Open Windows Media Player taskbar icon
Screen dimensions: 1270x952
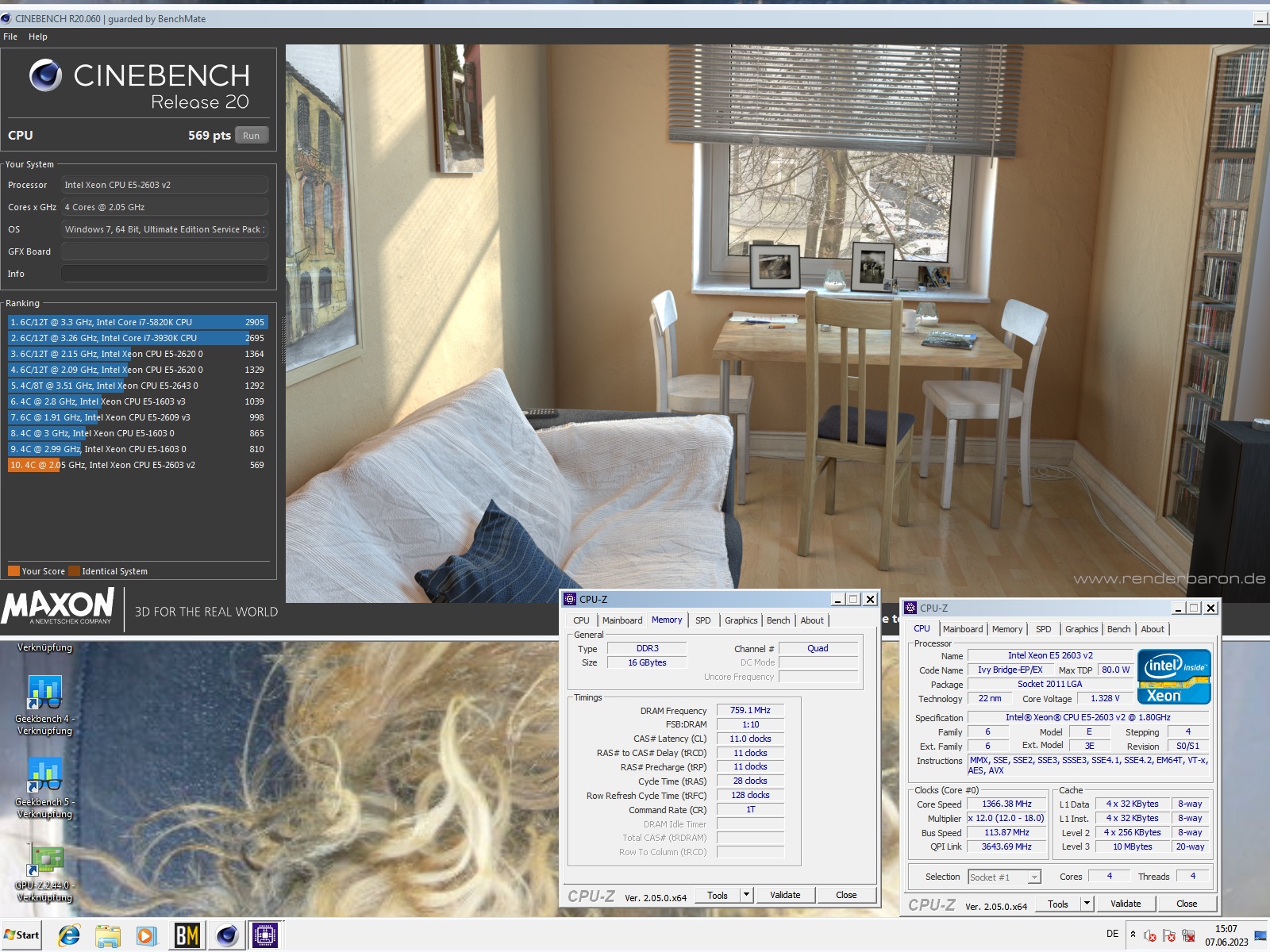tap(146, 936)
